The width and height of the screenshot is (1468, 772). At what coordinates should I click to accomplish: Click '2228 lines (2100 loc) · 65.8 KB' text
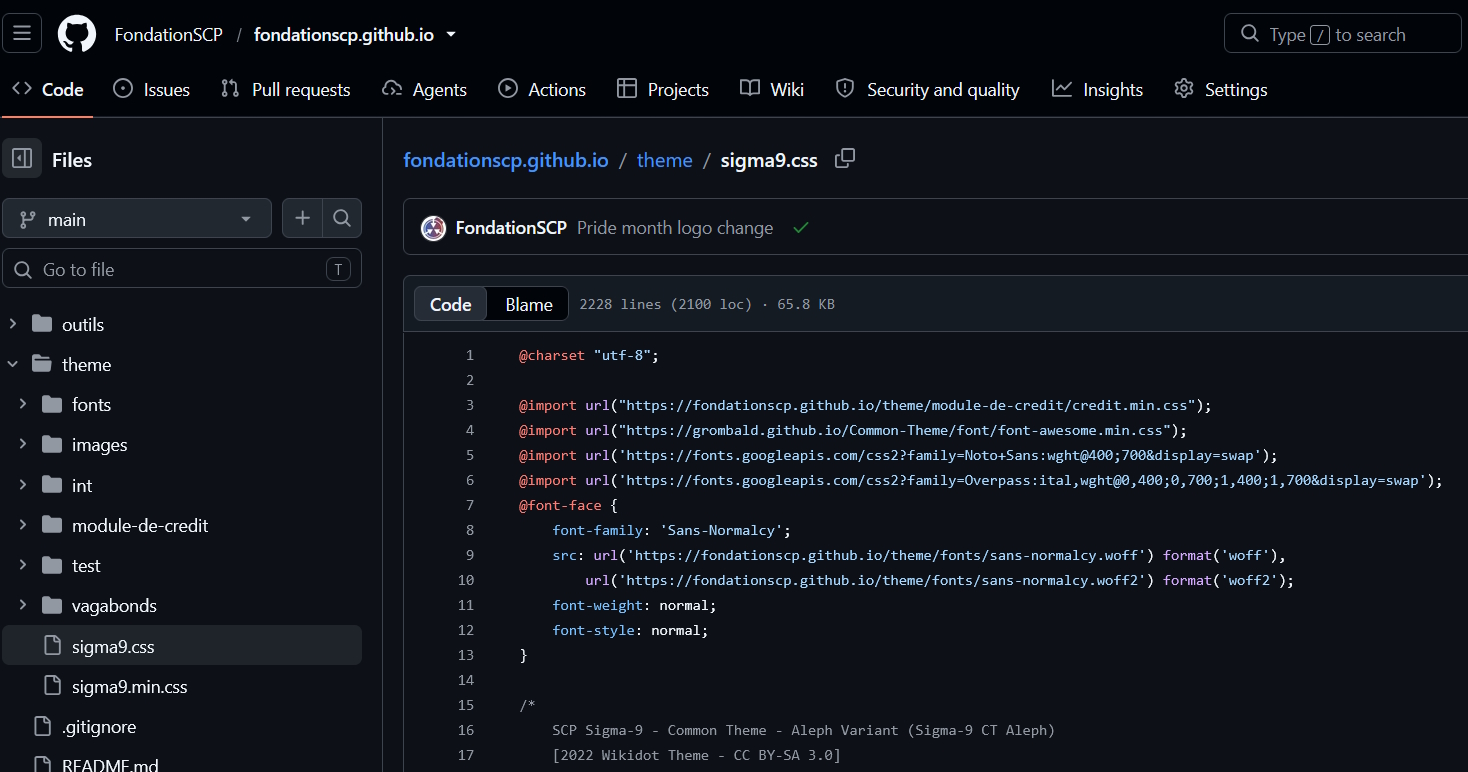click(x=707, y=304)
